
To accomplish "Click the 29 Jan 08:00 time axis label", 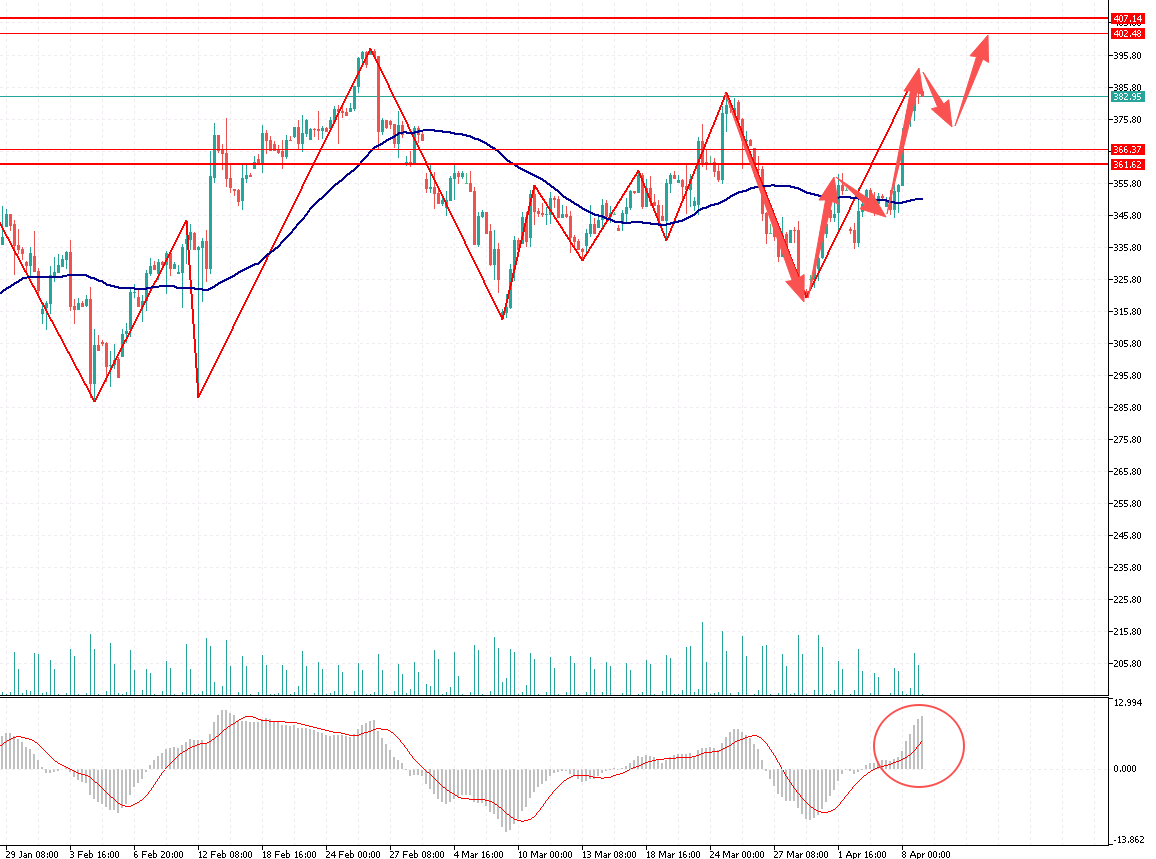I will click(x=32, y=855).
